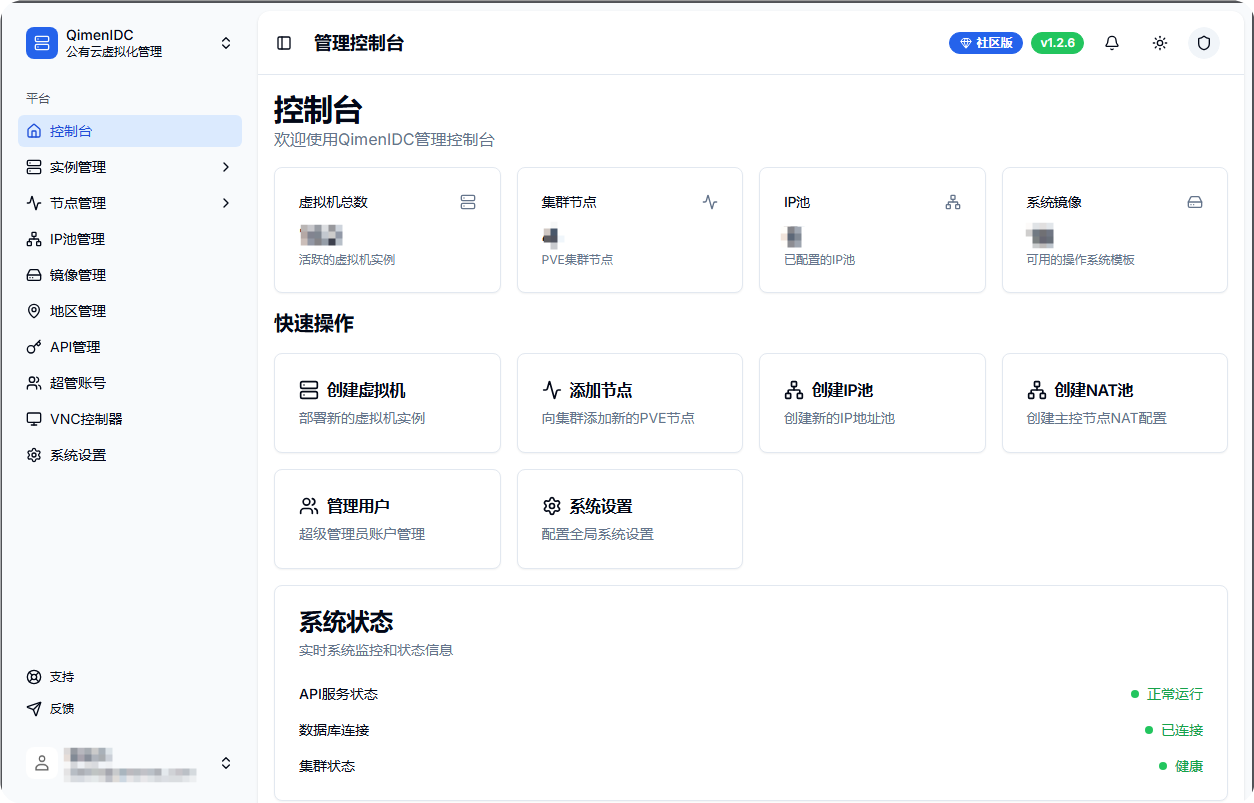
Task: Click the 反馈 paper plane icon
Action: tap(34, 709)
